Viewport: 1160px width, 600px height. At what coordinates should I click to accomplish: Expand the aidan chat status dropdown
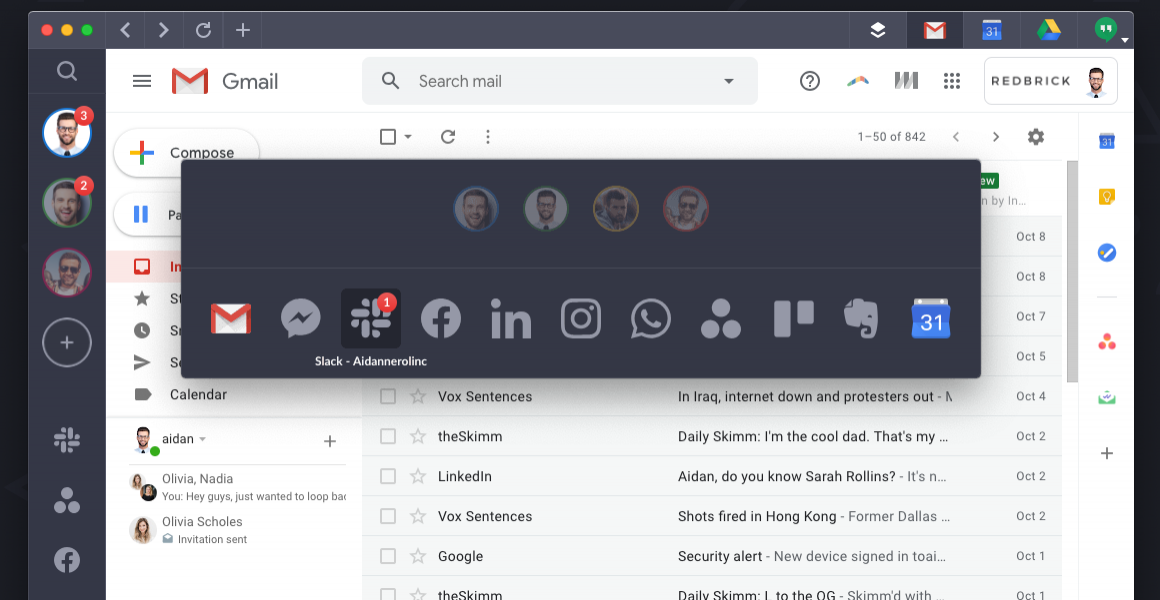[x=203, y=439]
